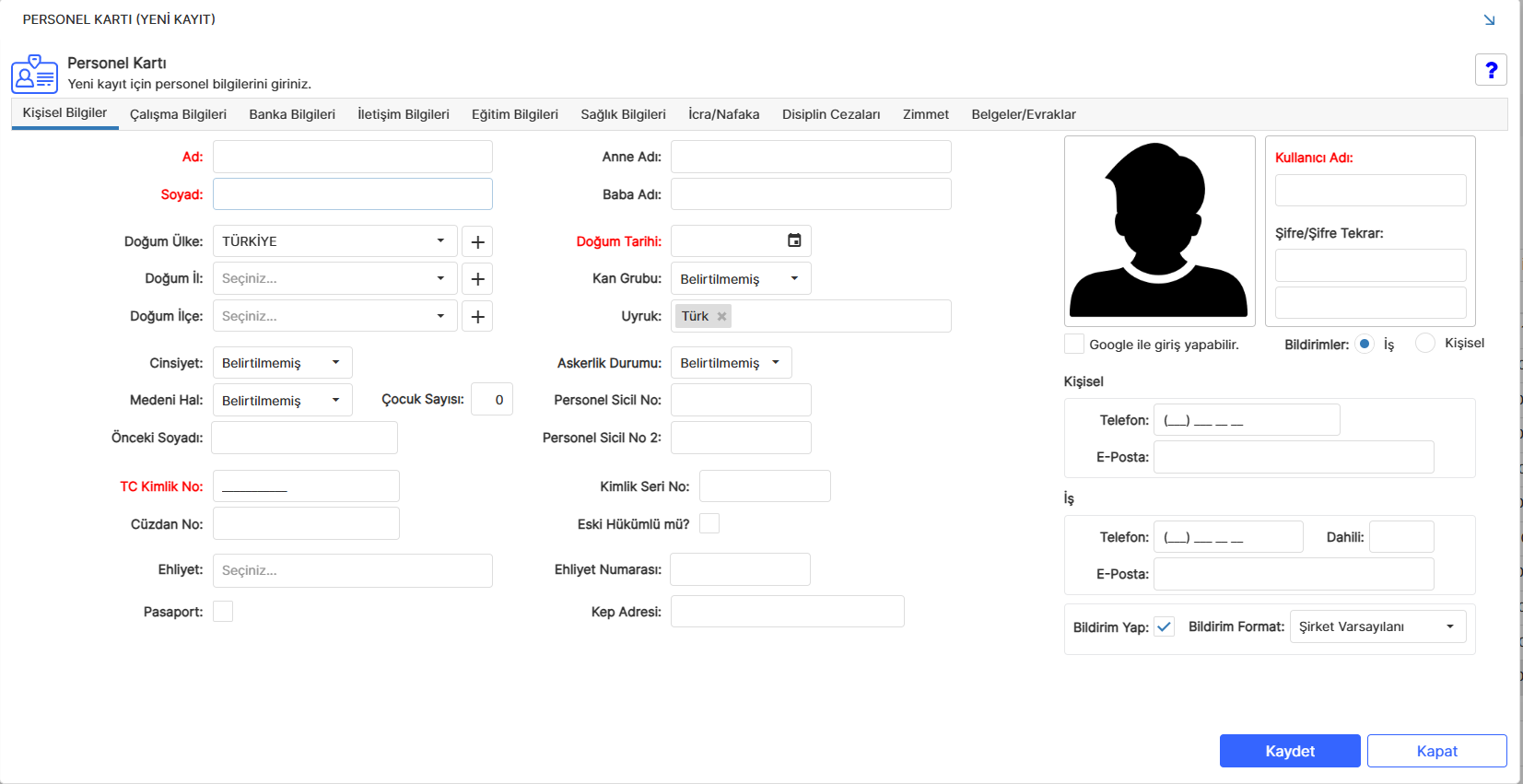Click the profile photo placeholder

tap(1159, 230)
